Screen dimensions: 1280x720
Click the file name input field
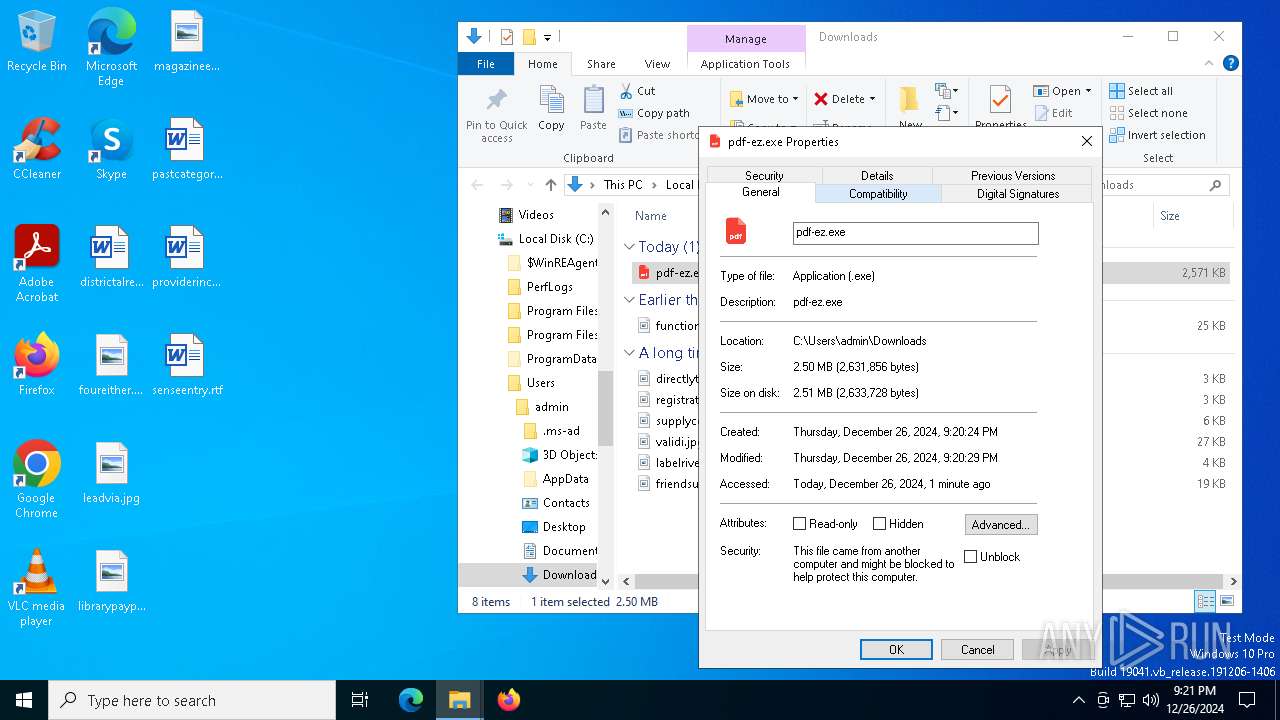click(x=916, y=233)
